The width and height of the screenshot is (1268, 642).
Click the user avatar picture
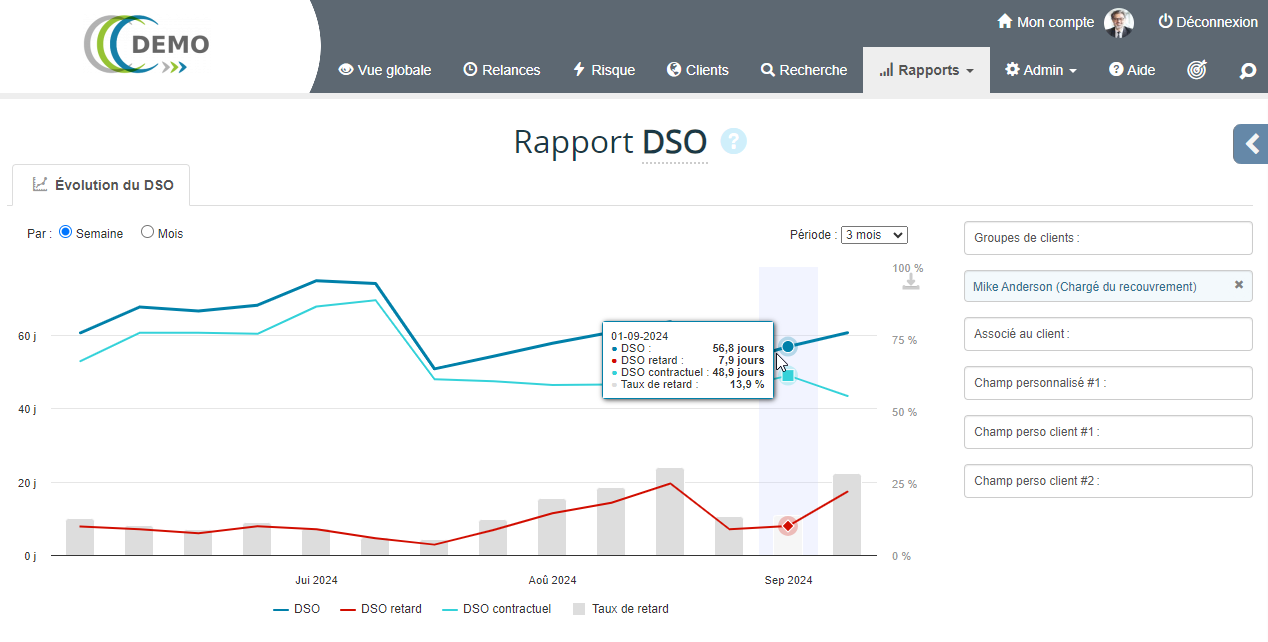point(1119,22)
